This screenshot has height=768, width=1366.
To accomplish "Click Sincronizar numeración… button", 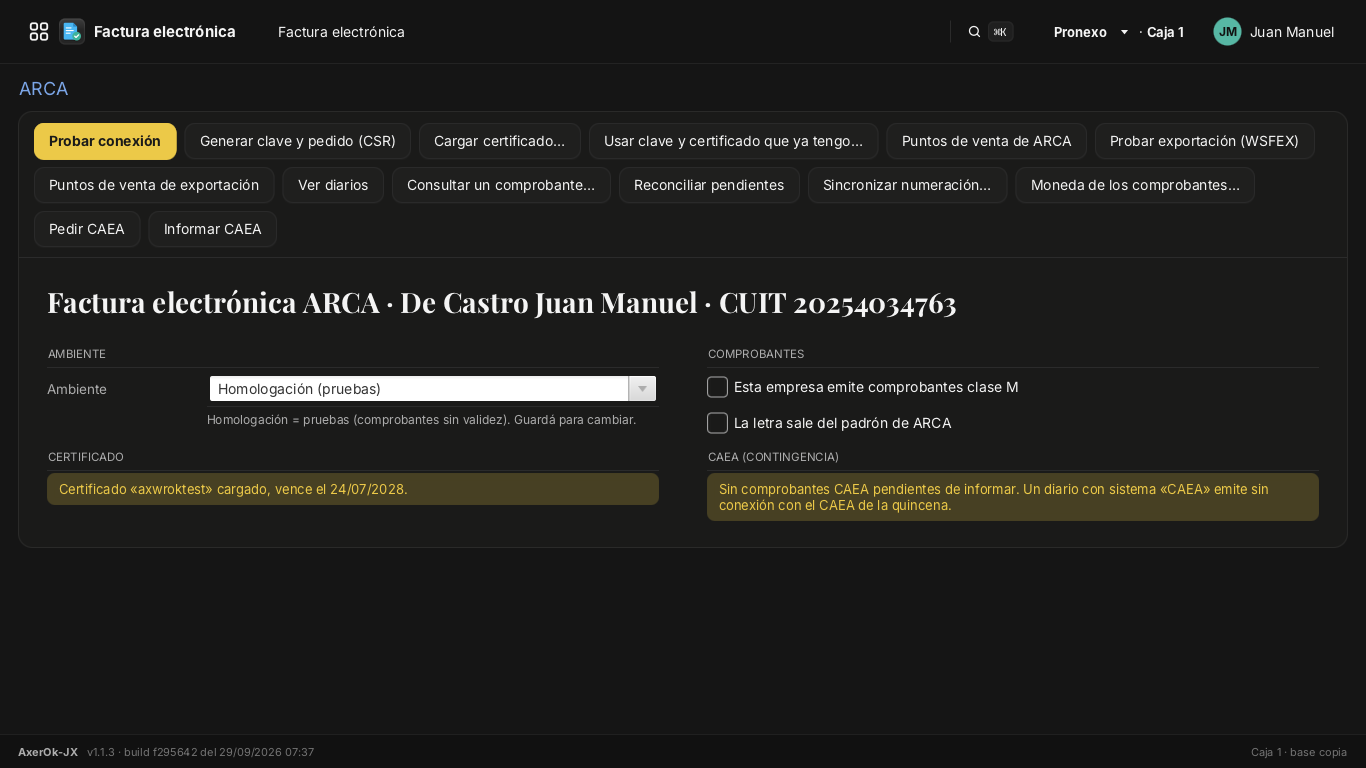I will (907, 185).
